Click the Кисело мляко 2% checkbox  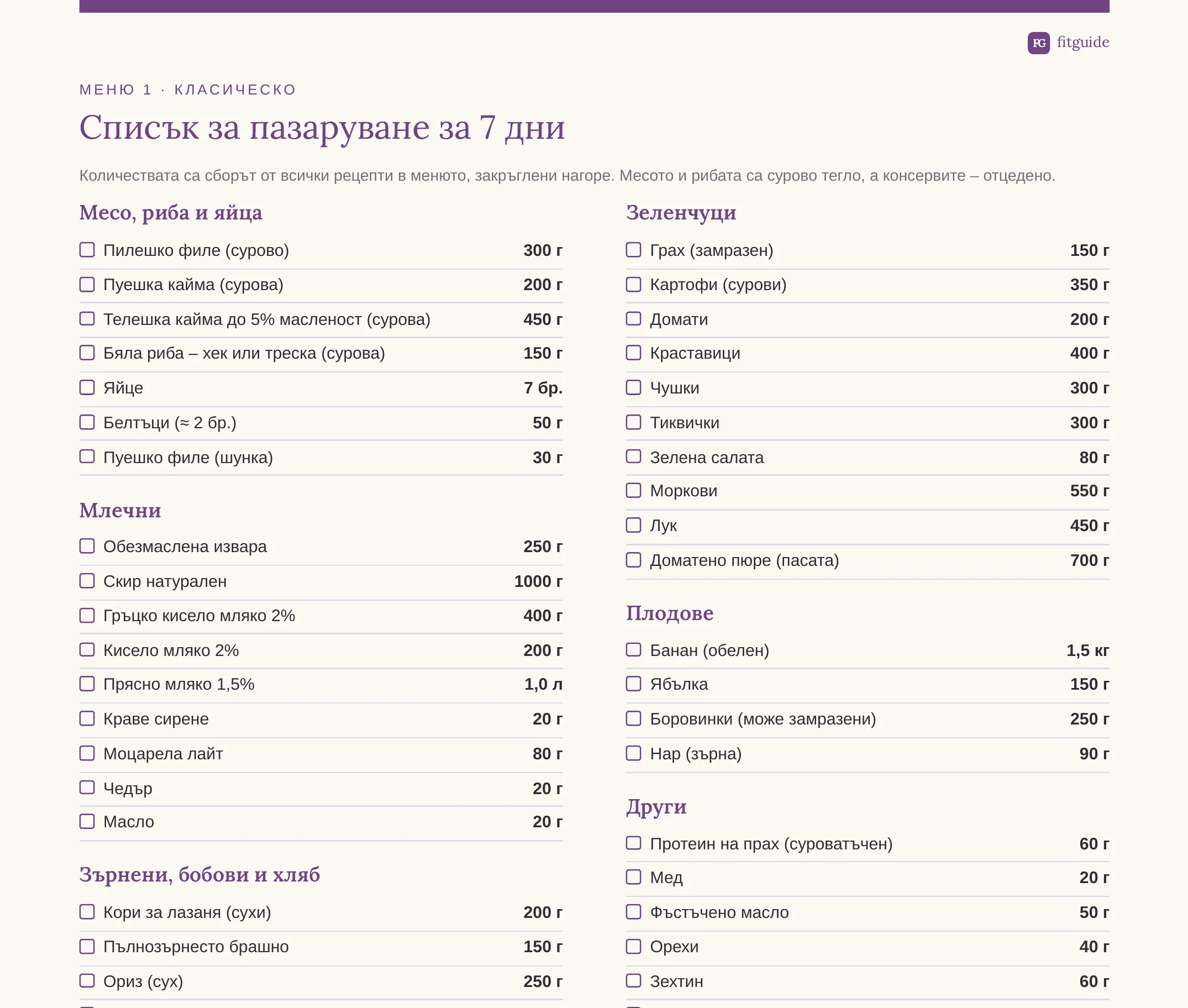pos(87,650)
